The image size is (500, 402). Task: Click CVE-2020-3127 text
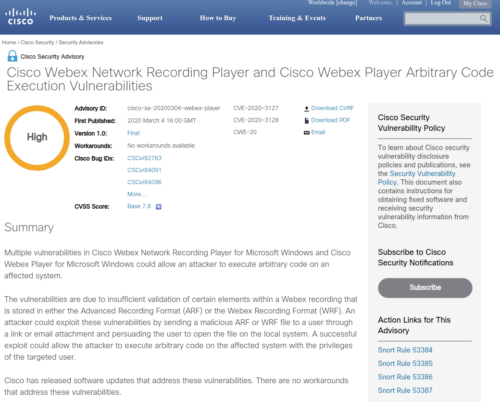pyautogui.click(x=256, y=108)
